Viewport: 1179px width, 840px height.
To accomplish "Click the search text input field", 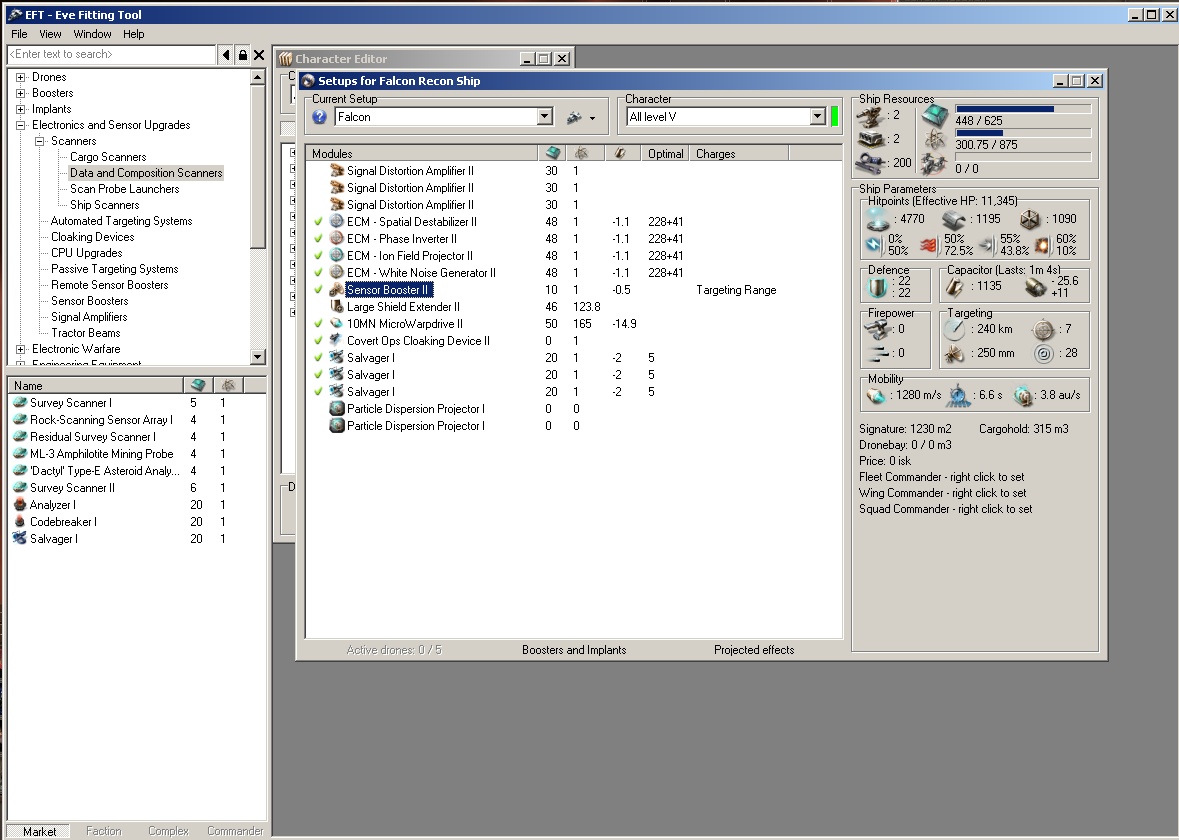I will [111, 55].
